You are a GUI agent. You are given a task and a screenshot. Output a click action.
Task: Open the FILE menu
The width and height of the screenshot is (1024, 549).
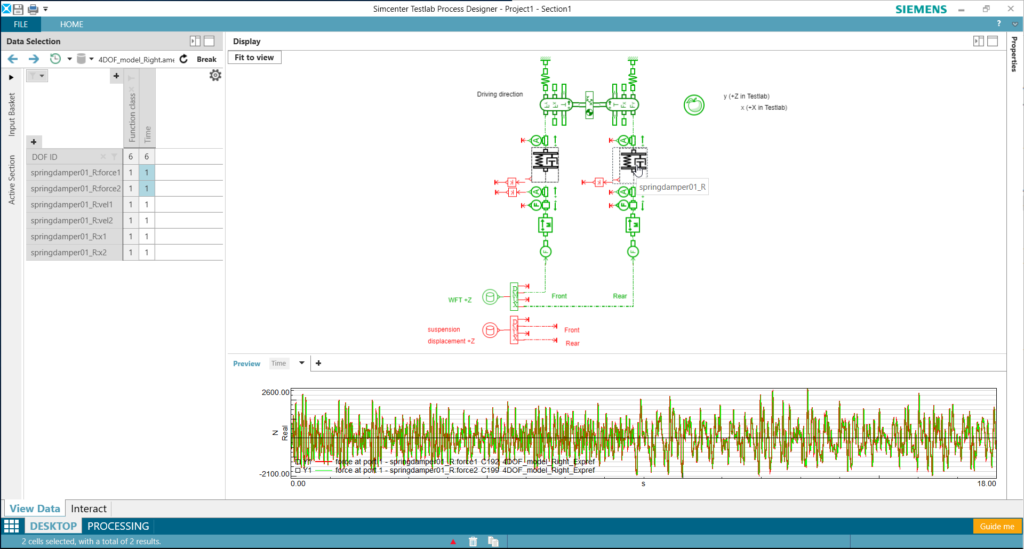21,24
